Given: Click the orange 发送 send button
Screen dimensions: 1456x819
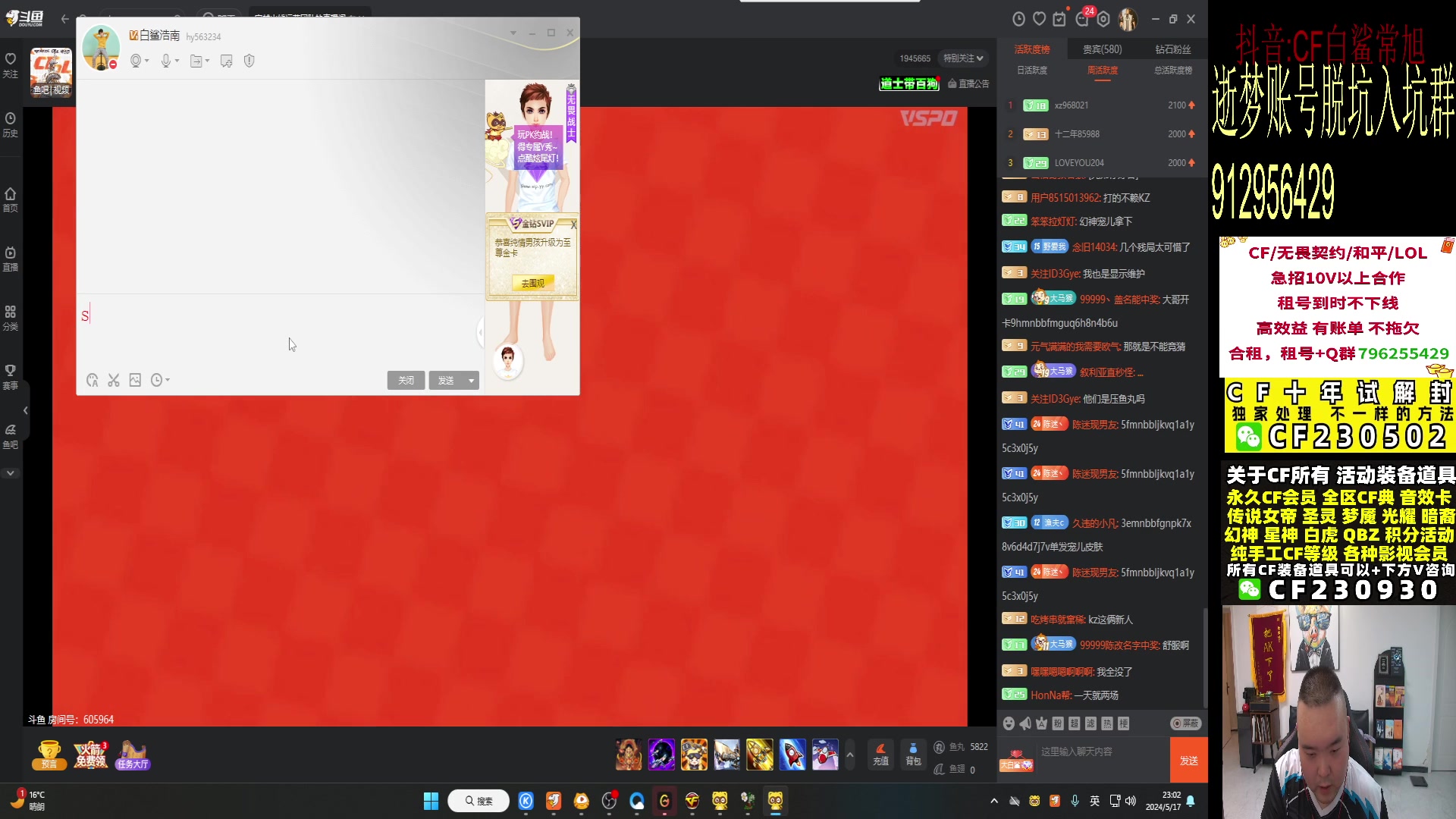Looking at the screenshot, I should point(1188,761).
